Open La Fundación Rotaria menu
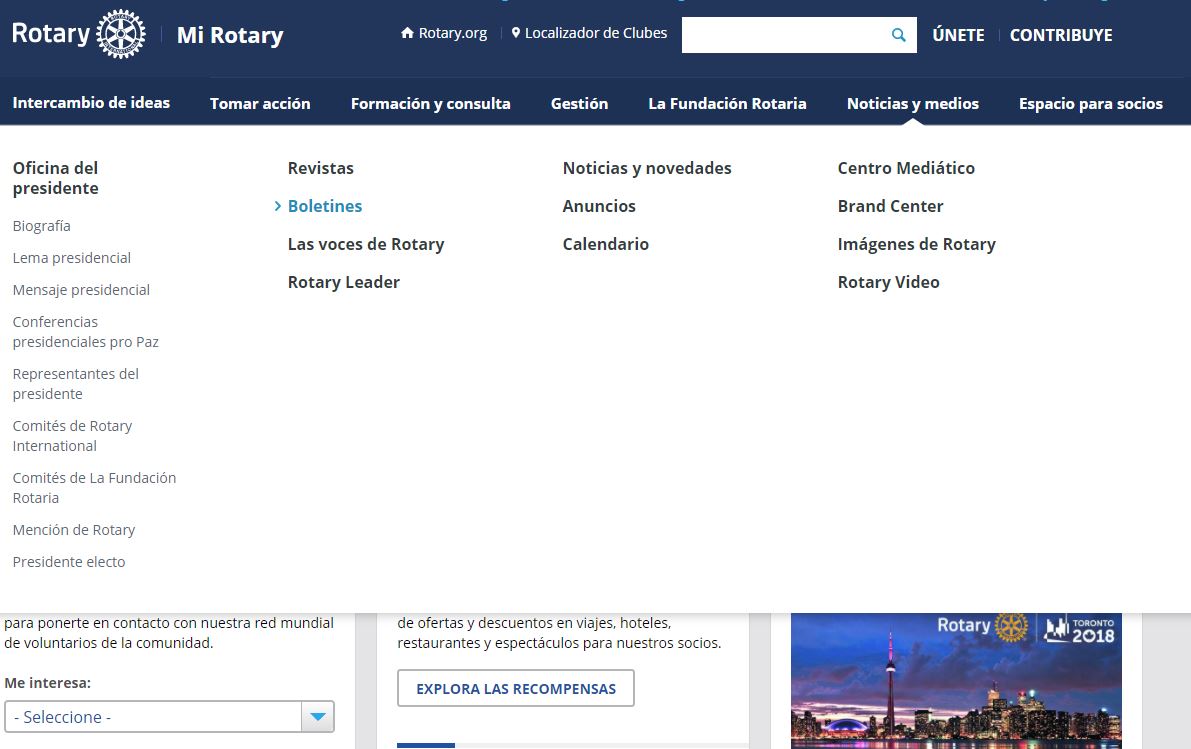The height and width of the screenshot is (749, 1191). [727, 103]
